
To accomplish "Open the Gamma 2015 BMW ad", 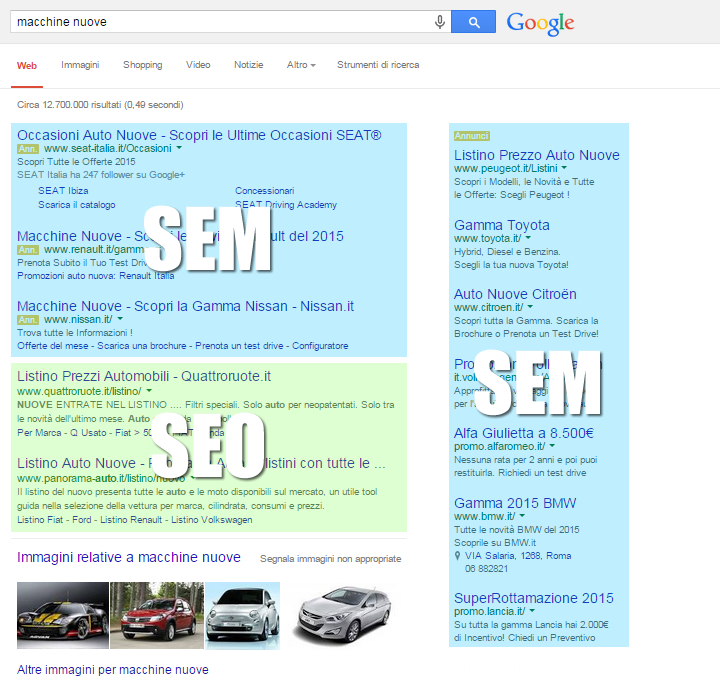I will coord(515,503).
